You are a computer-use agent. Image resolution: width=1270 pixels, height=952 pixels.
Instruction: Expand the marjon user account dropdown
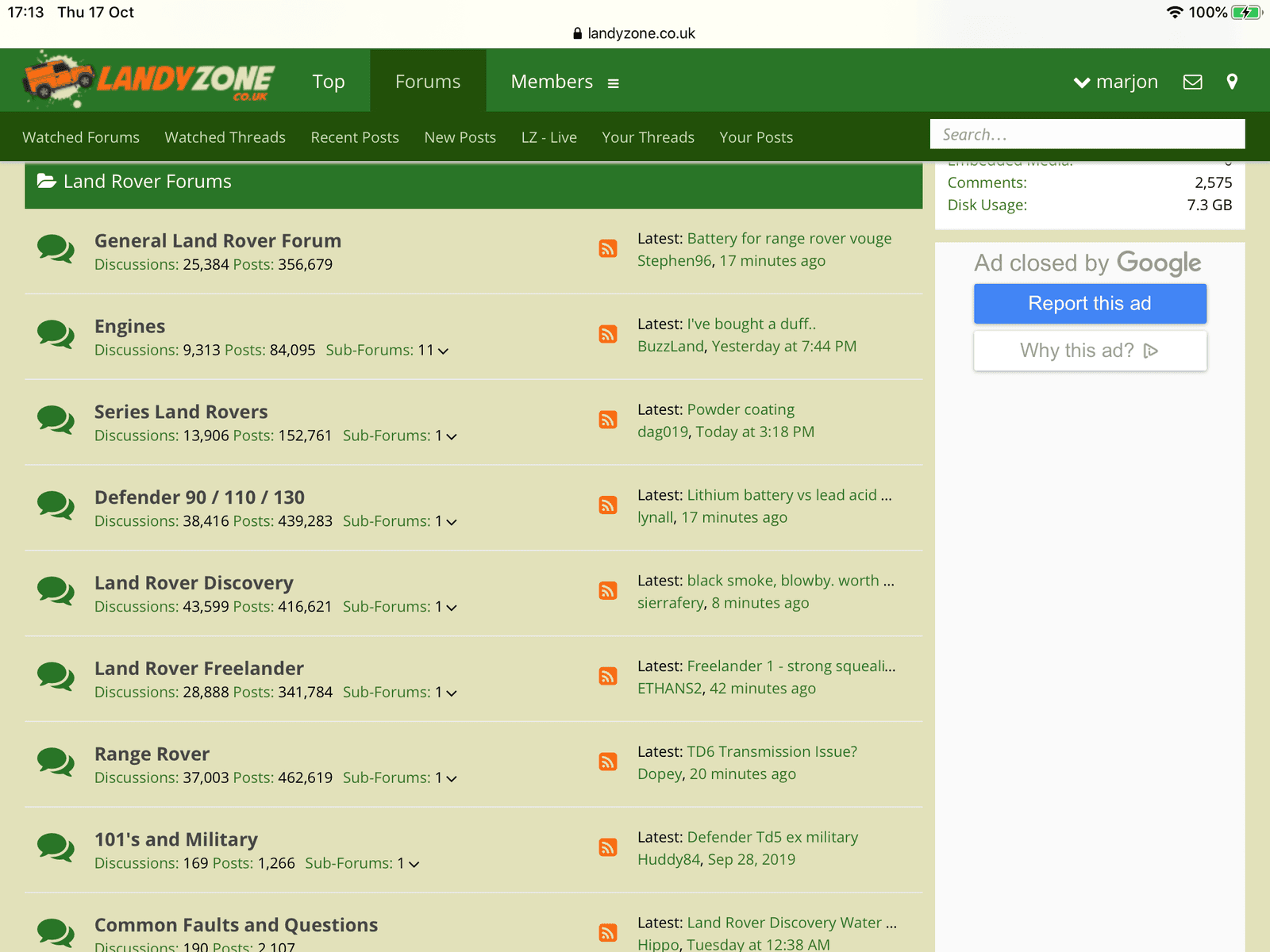(1116, 82)
